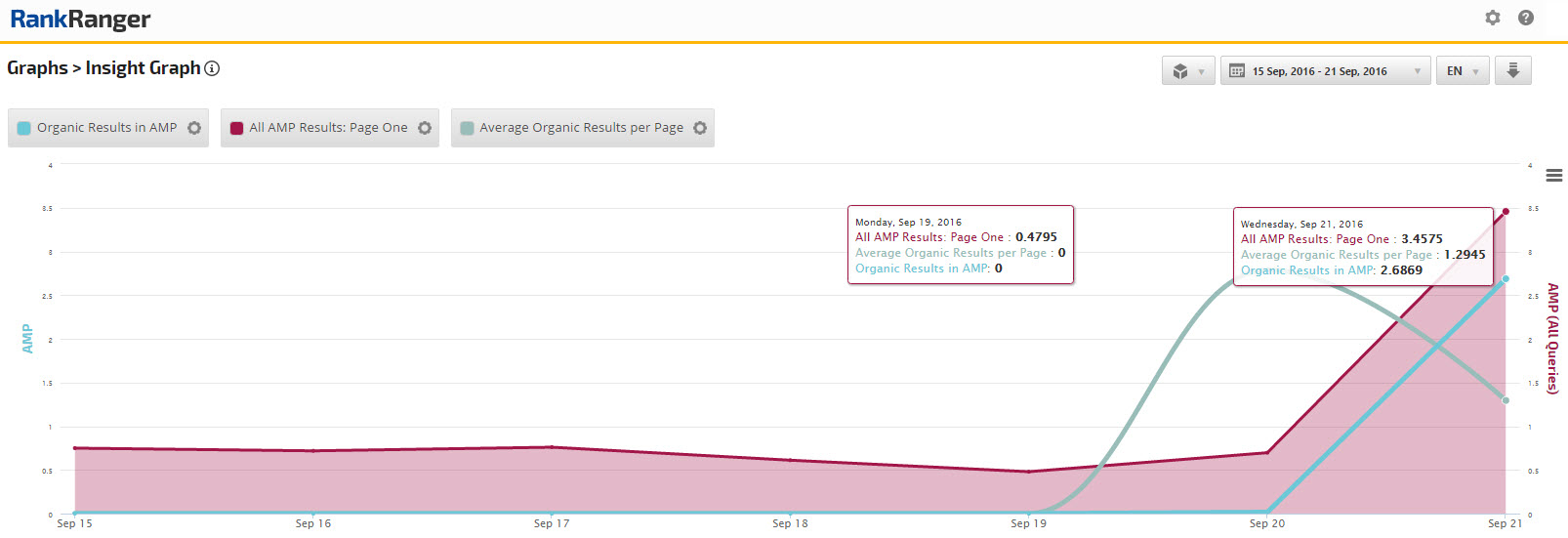Click the Sep 19 point on the graph
The width and height of the screenshot is (1568, 538).
point(1028,472)
